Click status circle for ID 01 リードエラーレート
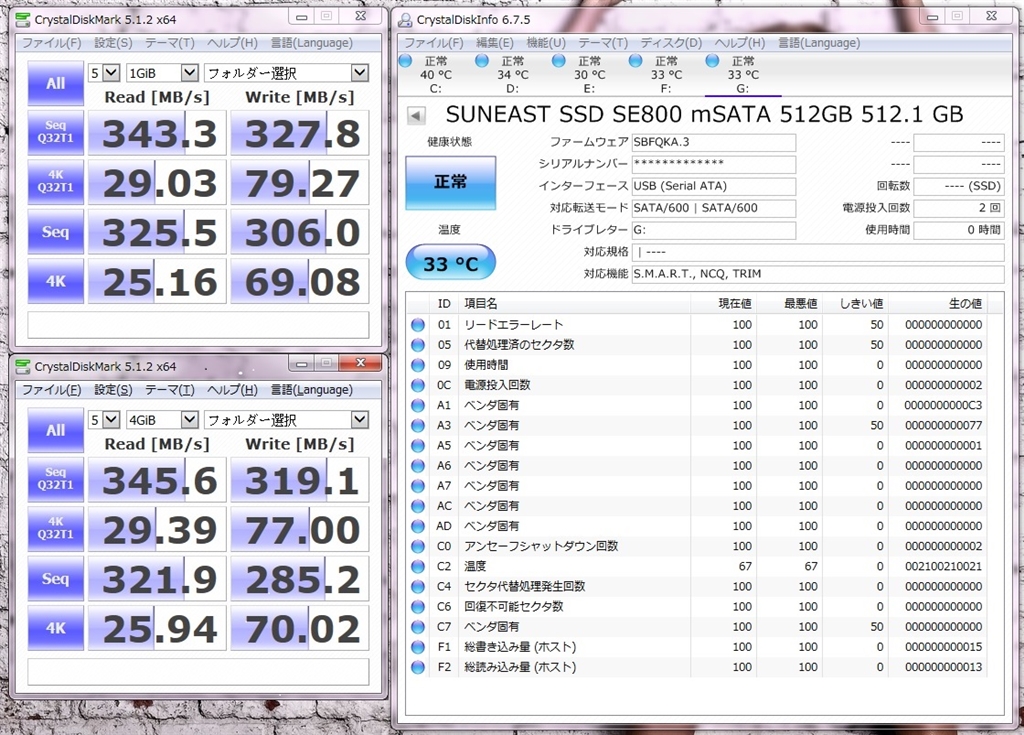This screenshot has width=1024, height=735. pos(418,325)
